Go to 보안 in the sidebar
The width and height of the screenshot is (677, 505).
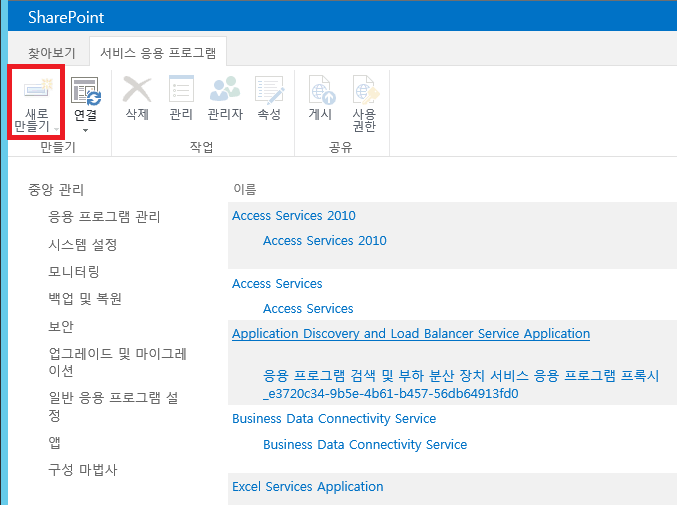[60, 326]
